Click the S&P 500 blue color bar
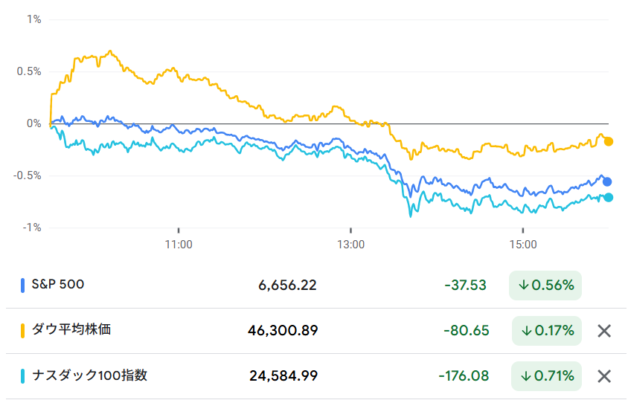Image resolution: width=628 pixels, height=400 pixels. (22, 285)
